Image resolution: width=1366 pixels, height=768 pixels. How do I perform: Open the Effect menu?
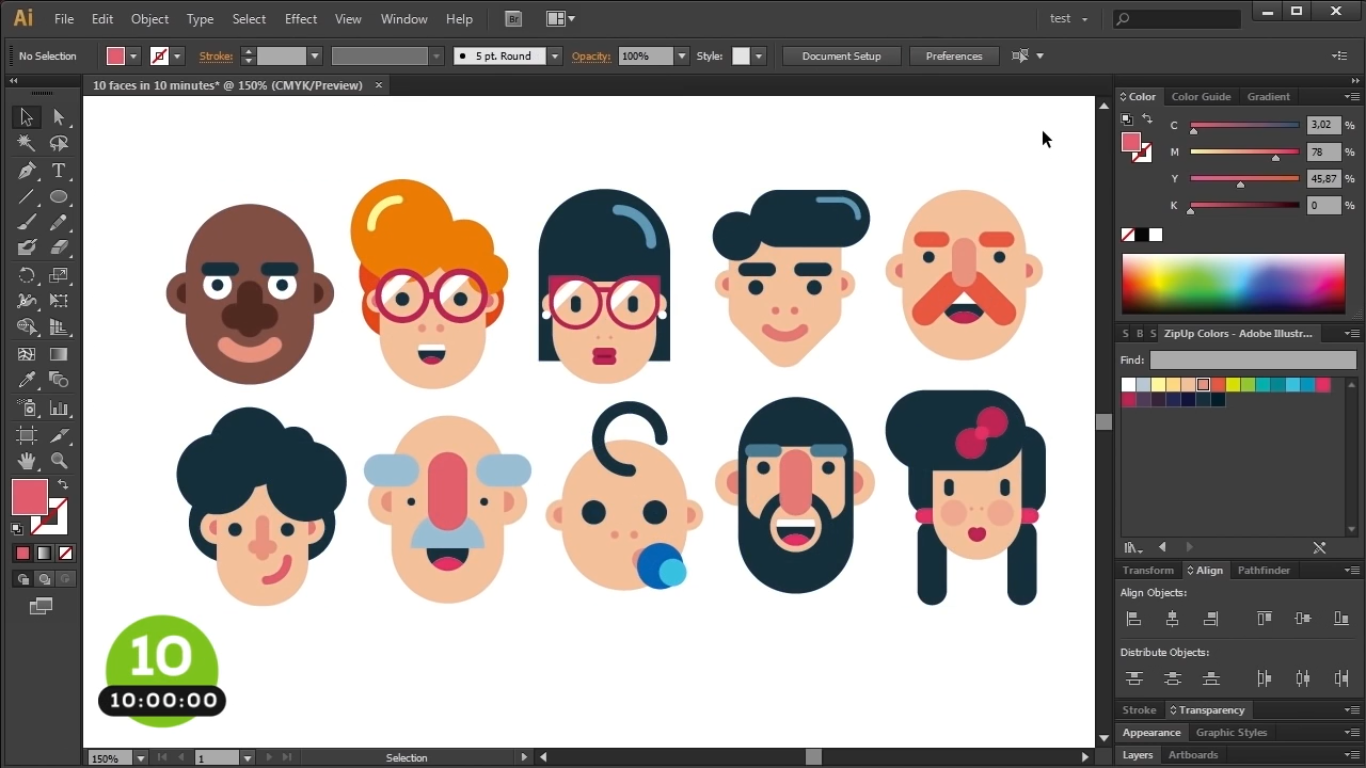[300, 19]
